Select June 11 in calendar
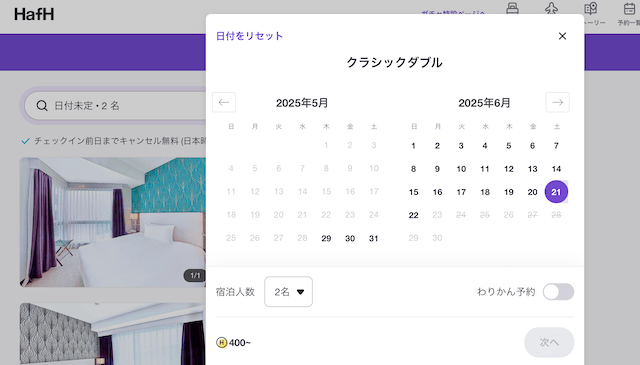 click(485, 169)
